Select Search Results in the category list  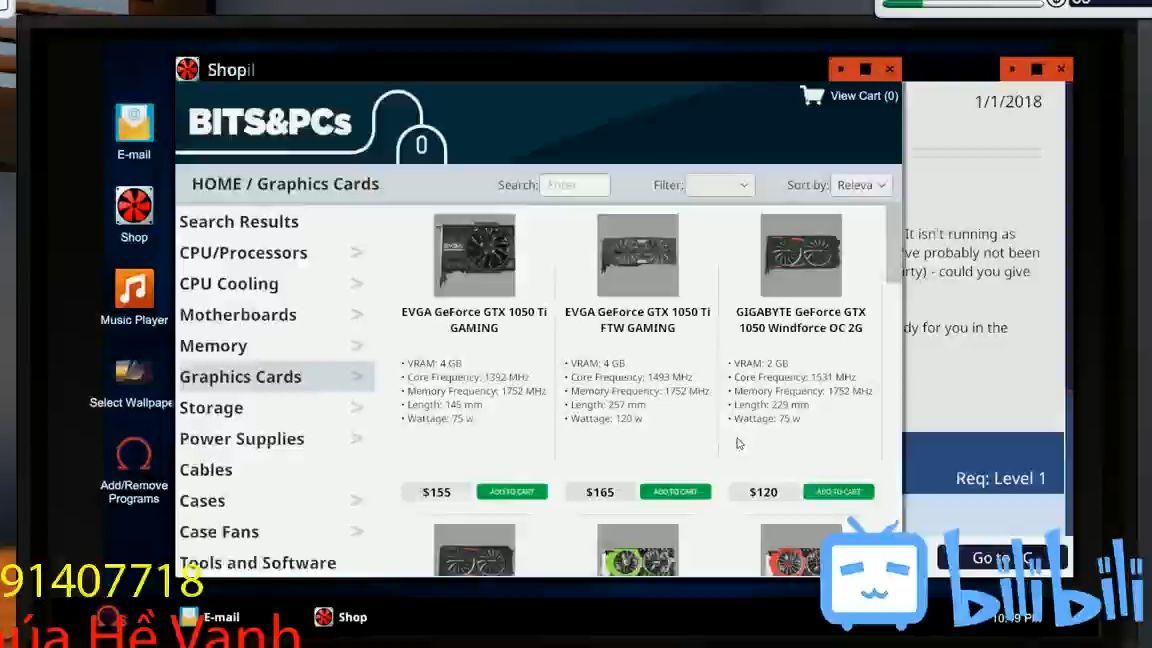[239, 221]
